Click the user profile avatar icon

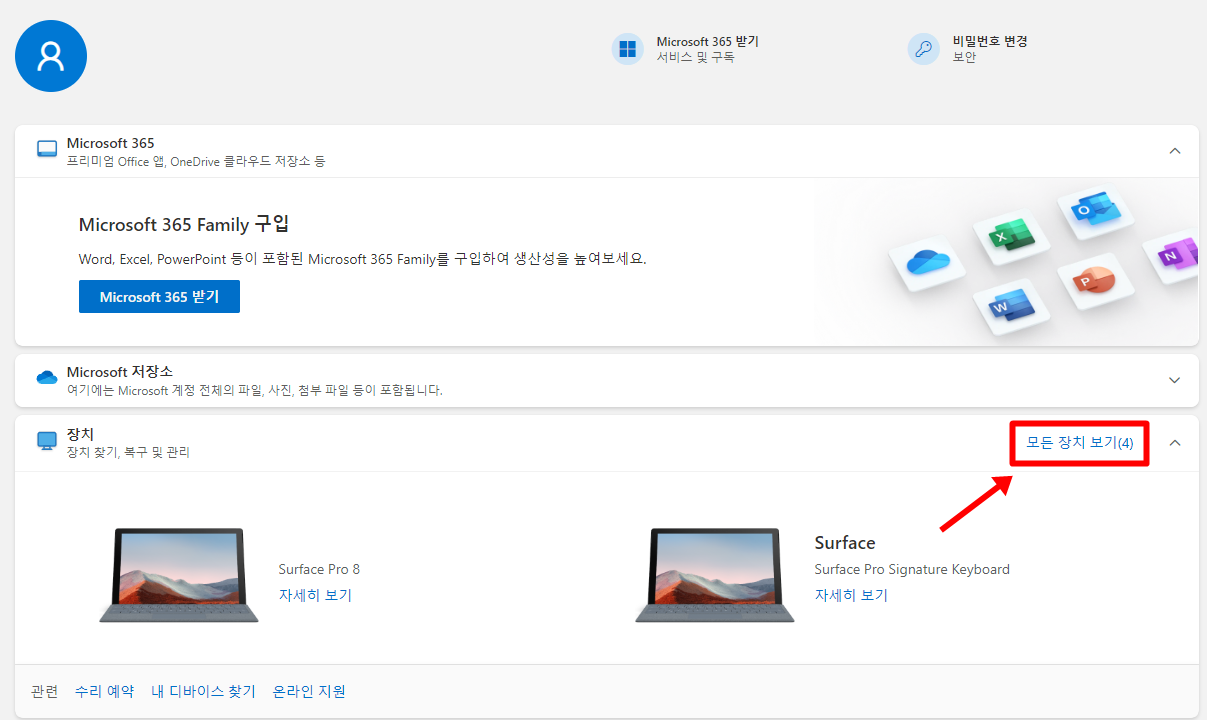(51, 56)
